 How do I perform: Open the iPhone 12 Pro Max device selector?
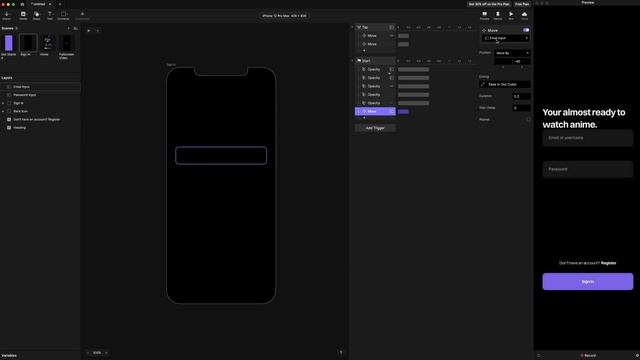(284, 16)
